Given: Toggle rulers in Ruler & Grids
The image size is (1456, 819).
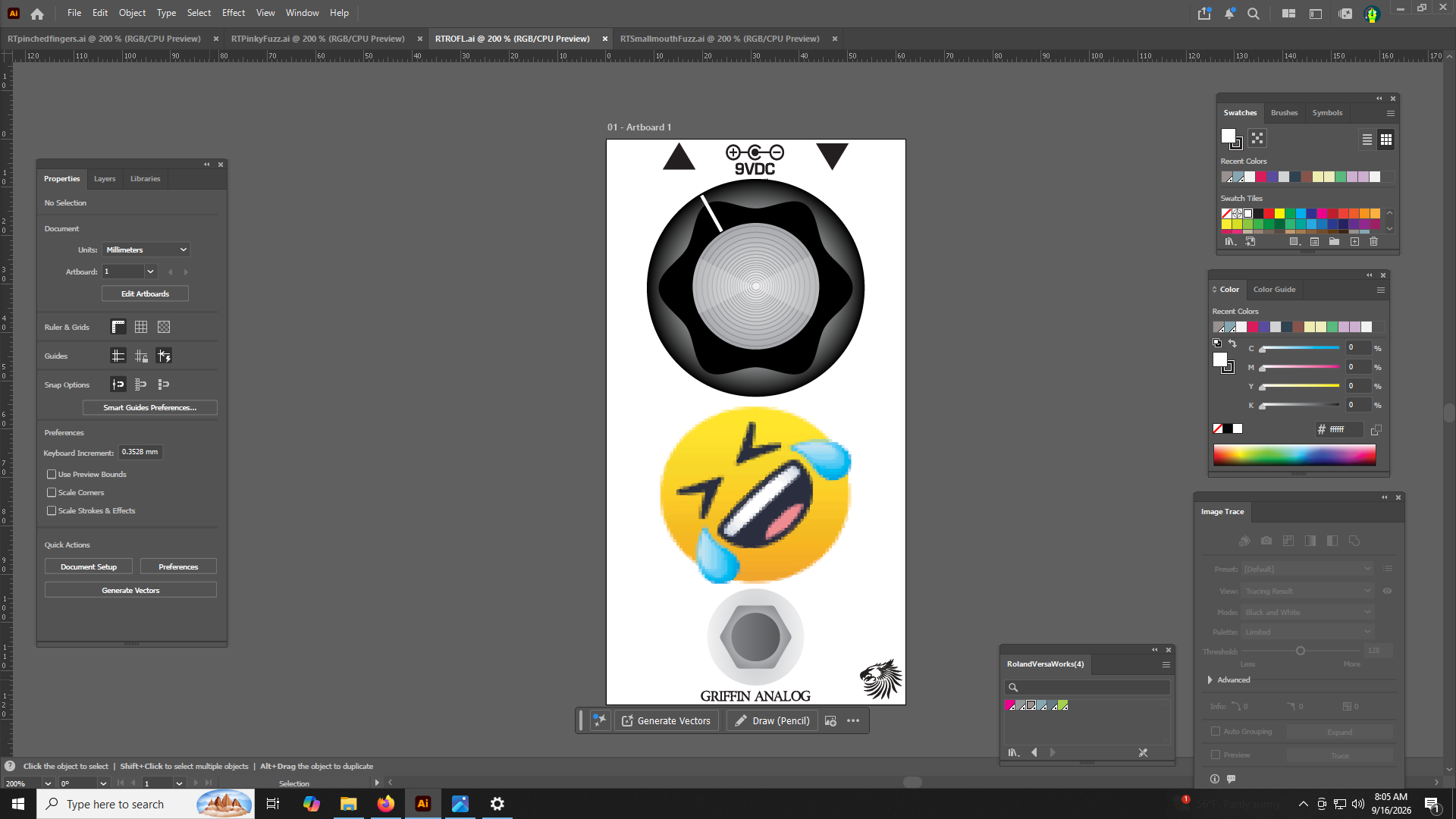Looking at the screenshot, I should (x=118, y=327).
